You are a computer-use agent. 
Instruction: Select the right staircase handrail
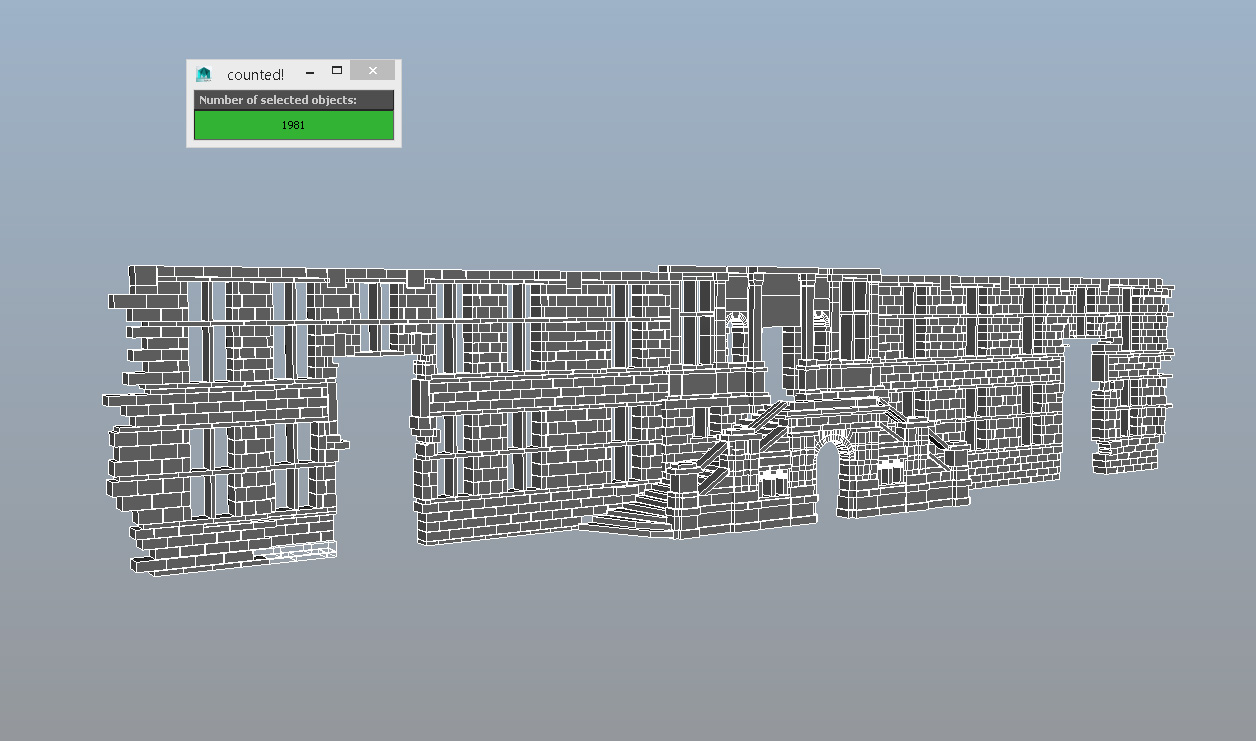pyautogui.click(x=936, y=441)
